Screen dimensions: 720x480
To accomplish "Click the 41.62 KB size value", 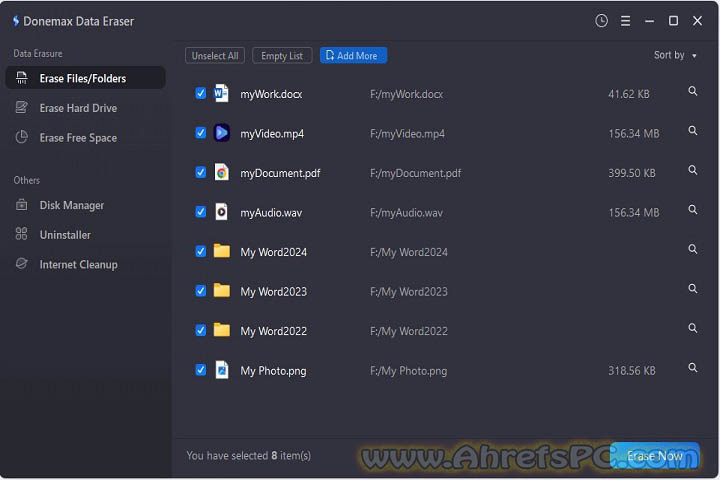I will 629,94.
